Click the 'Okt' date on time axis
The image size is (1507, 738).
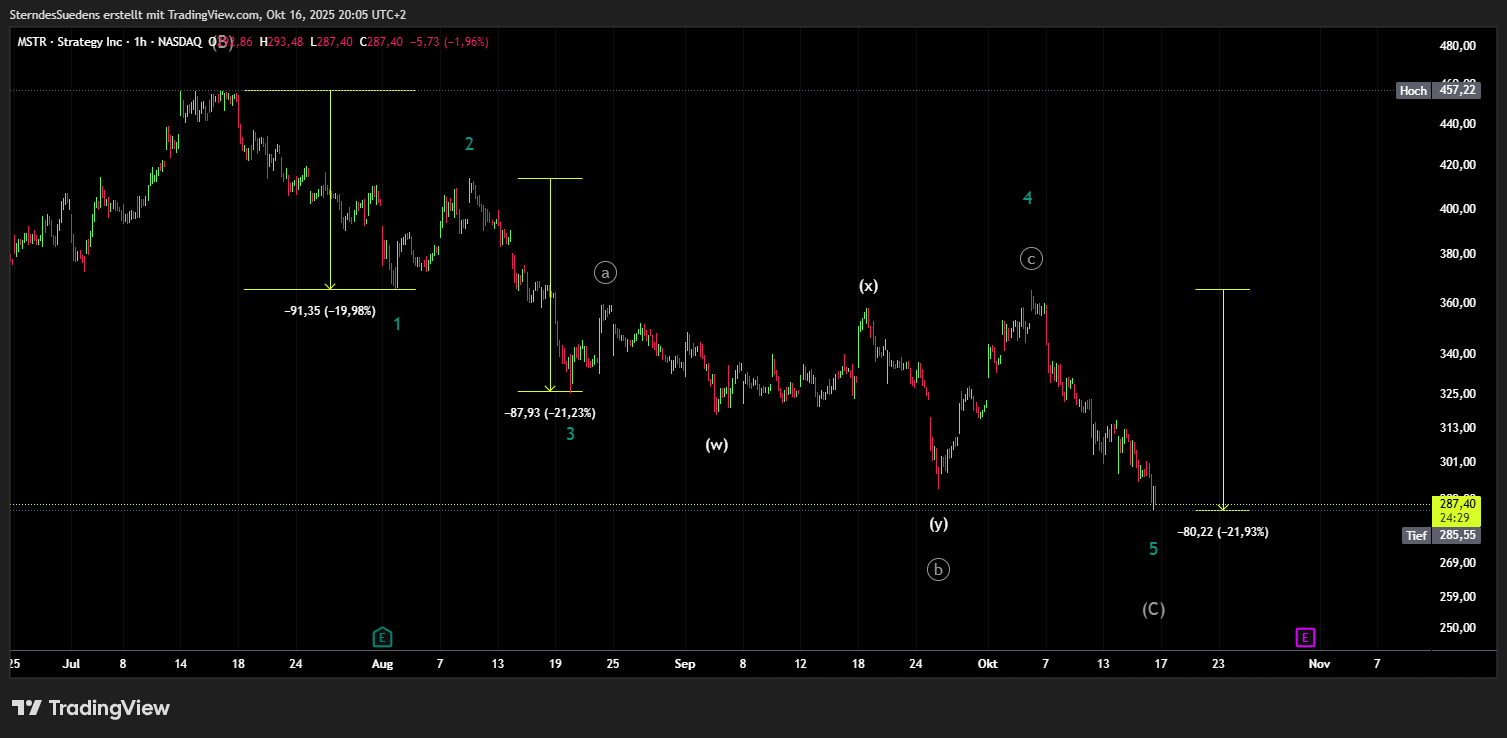[988, 663]
